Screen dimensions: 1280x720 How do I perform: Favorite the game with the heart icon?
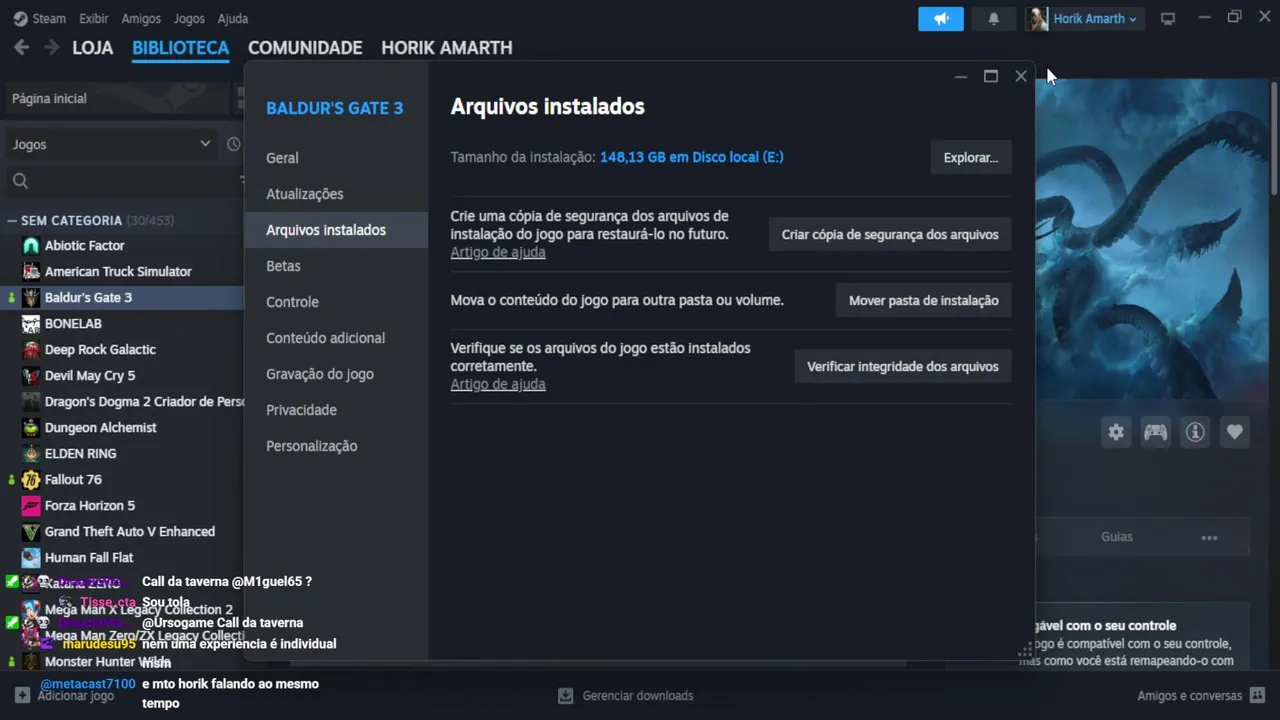click(x=1235, y=432)
